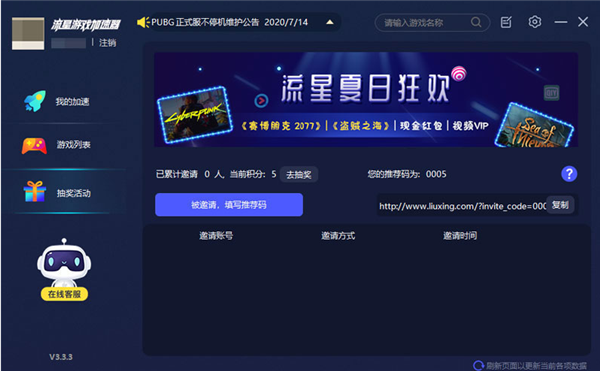Click the feedback note icon in header
Viewport: 600px width, 371px height.
point(506,22)
